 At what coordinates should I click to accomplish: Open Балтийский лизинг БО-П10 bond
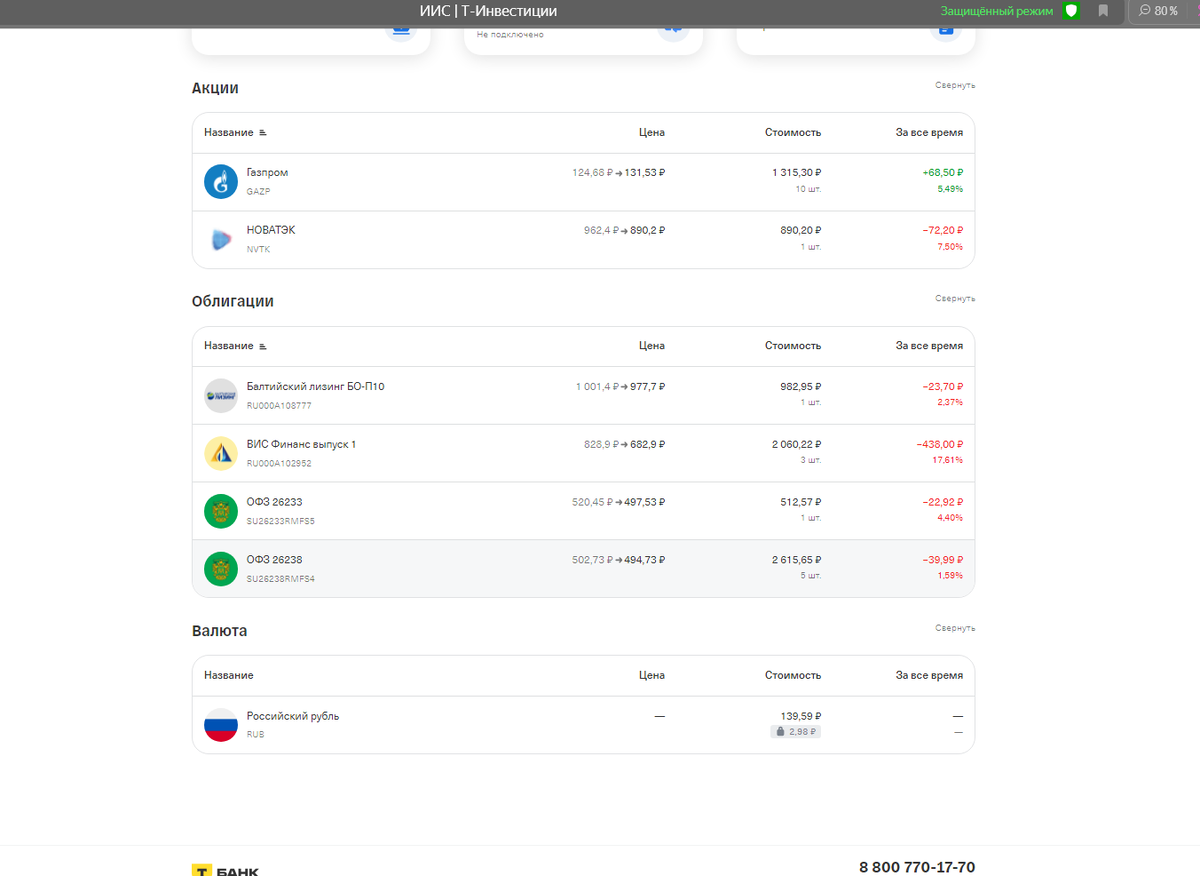click(315, 386)
